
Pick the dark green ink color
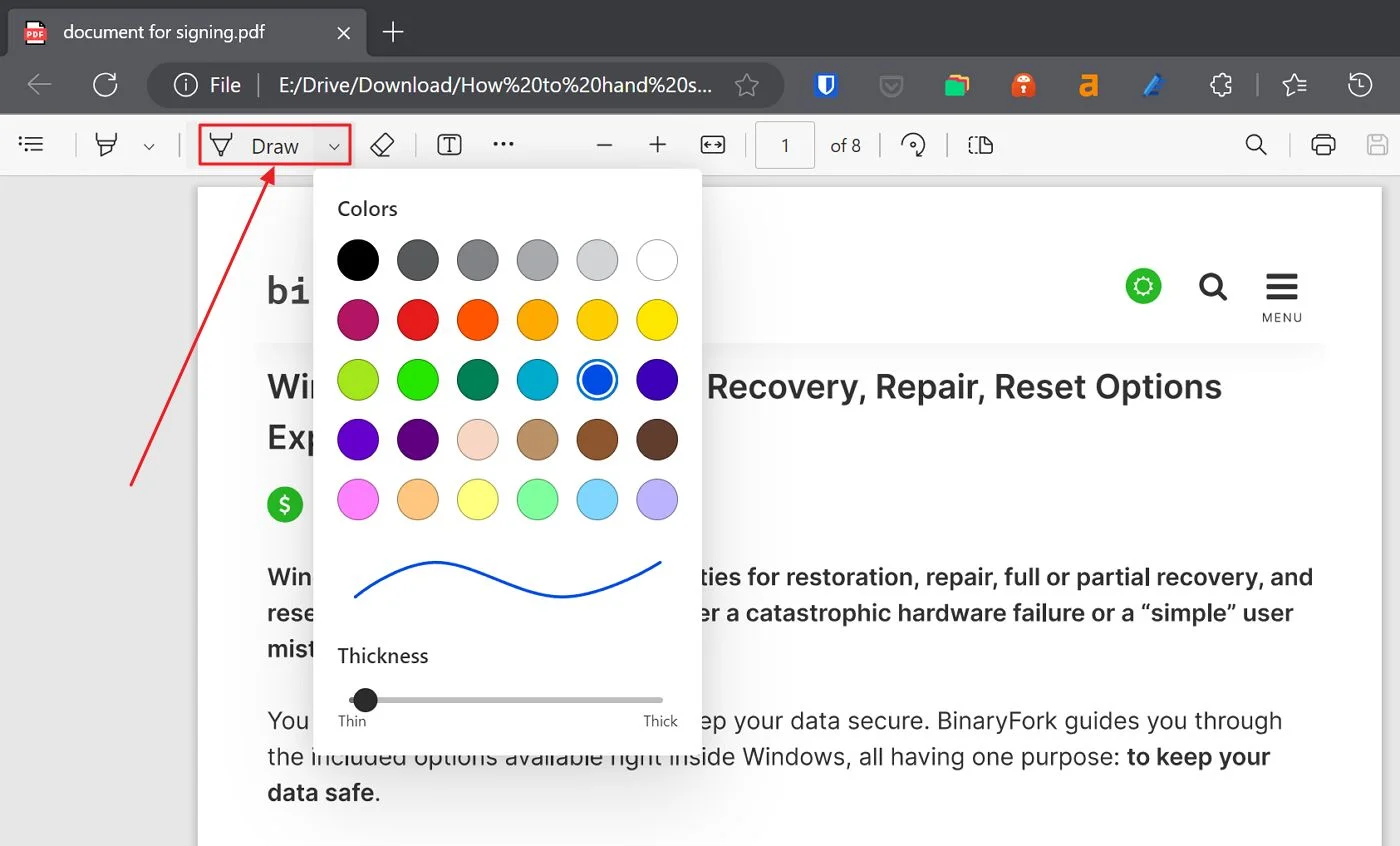pyautogui.click(x=478, y=380)
